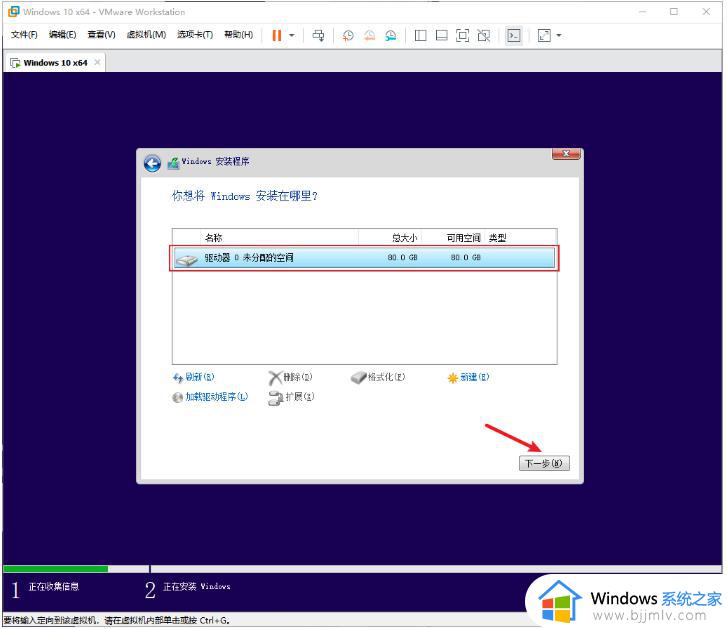Click the 格式化(F) format option
This screenshot has height=629, width=727.
click(x=378, y=377)
